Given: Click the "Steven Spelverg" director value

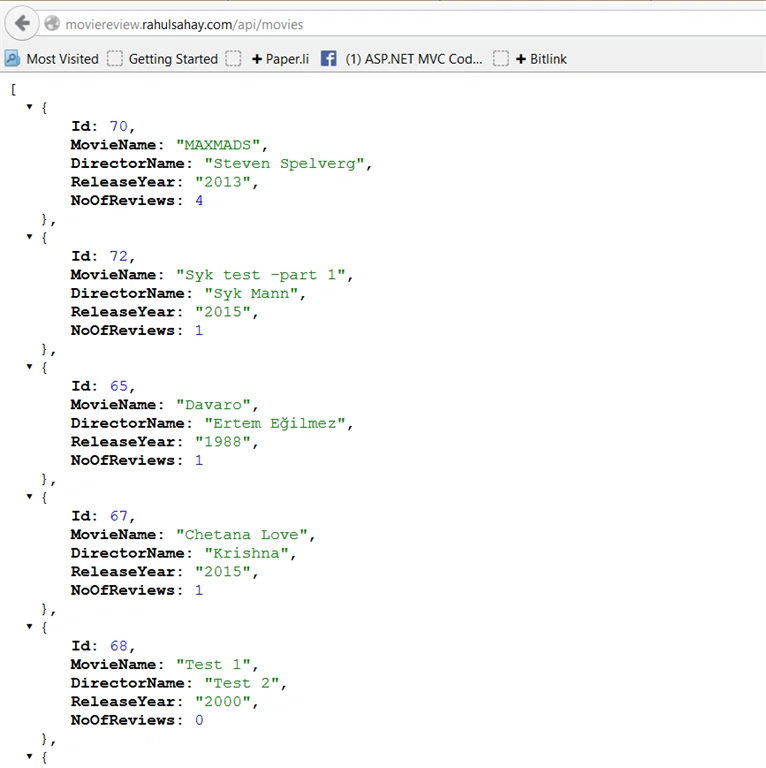Looking at the screenshot, I should coord(285,164).
